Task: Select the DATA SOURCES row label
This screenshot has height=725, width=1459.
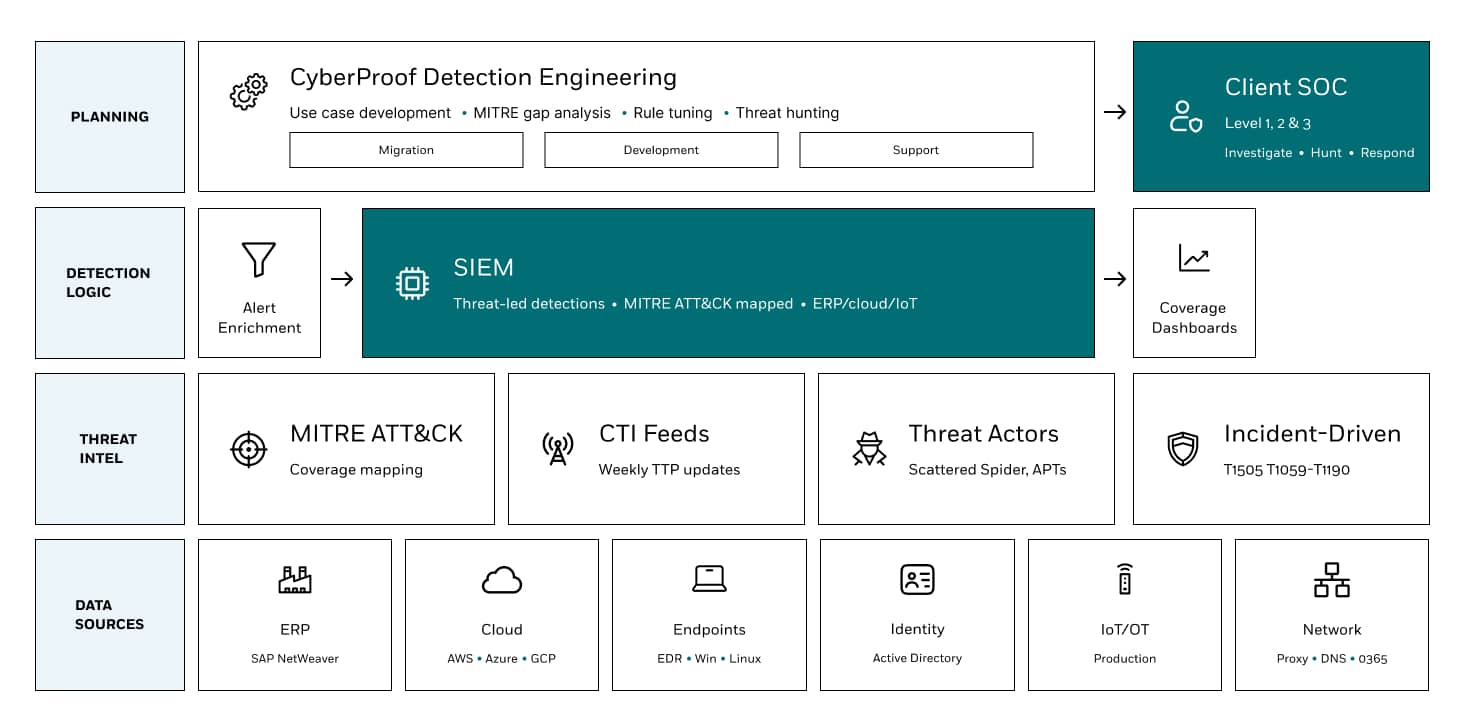Action: click(x=109, y=615)
